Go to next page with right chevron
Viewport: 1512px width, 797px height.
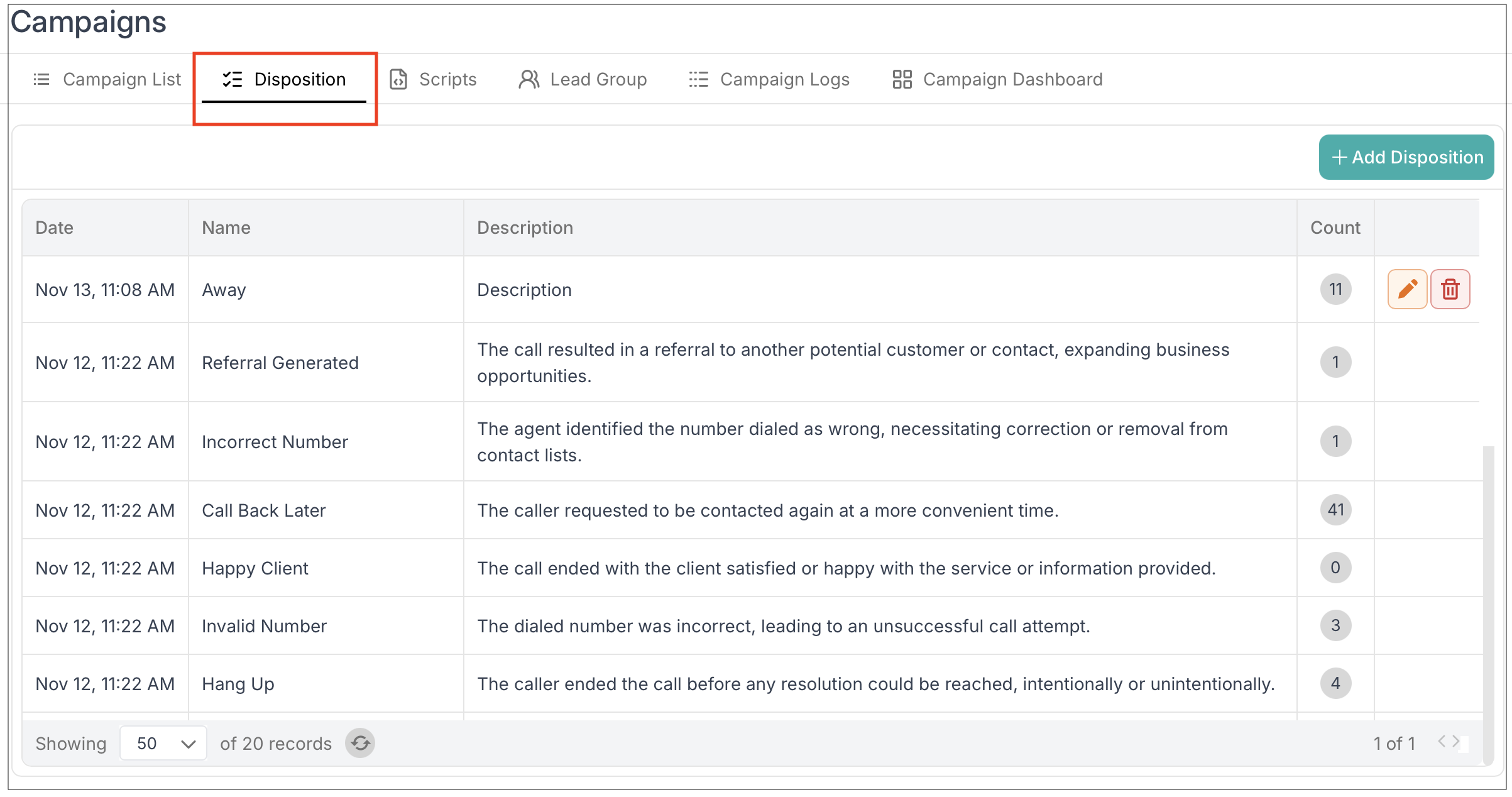(x=1455, y=742)
